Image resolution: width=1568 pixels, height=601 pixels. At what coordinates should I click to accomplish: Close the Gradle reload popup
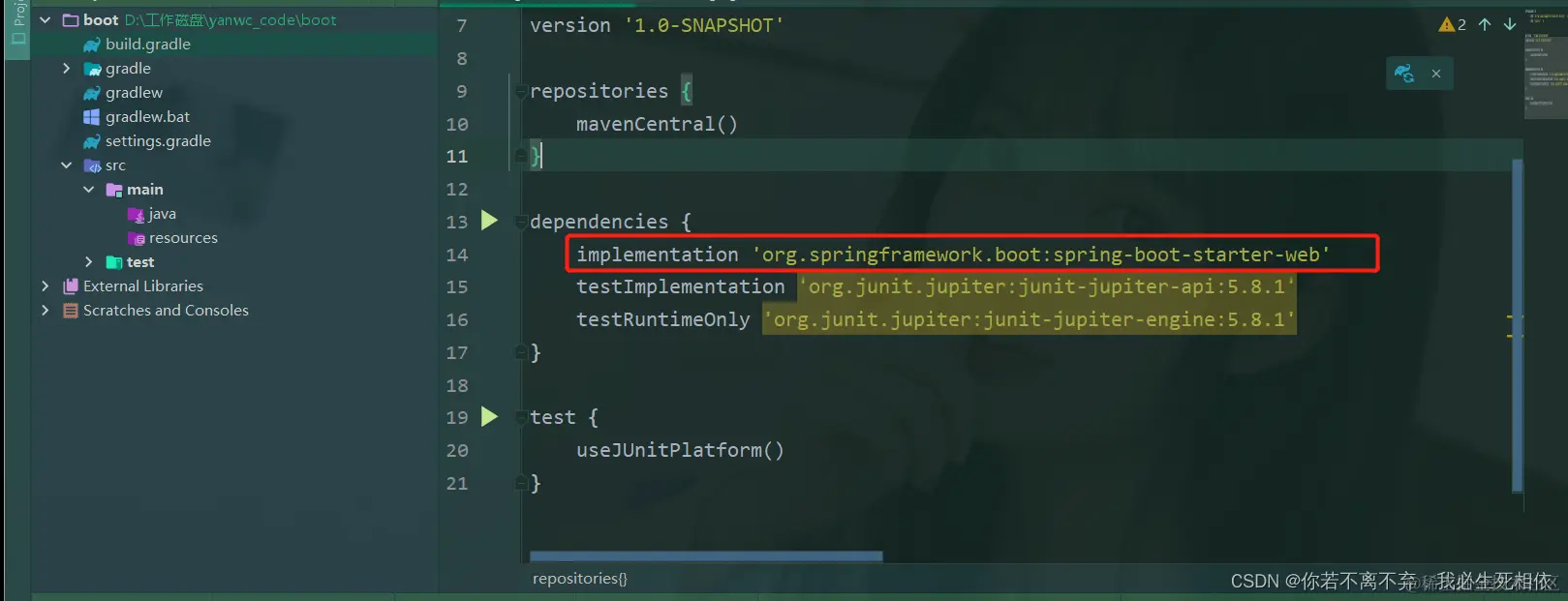click(x=1436, y=74)
